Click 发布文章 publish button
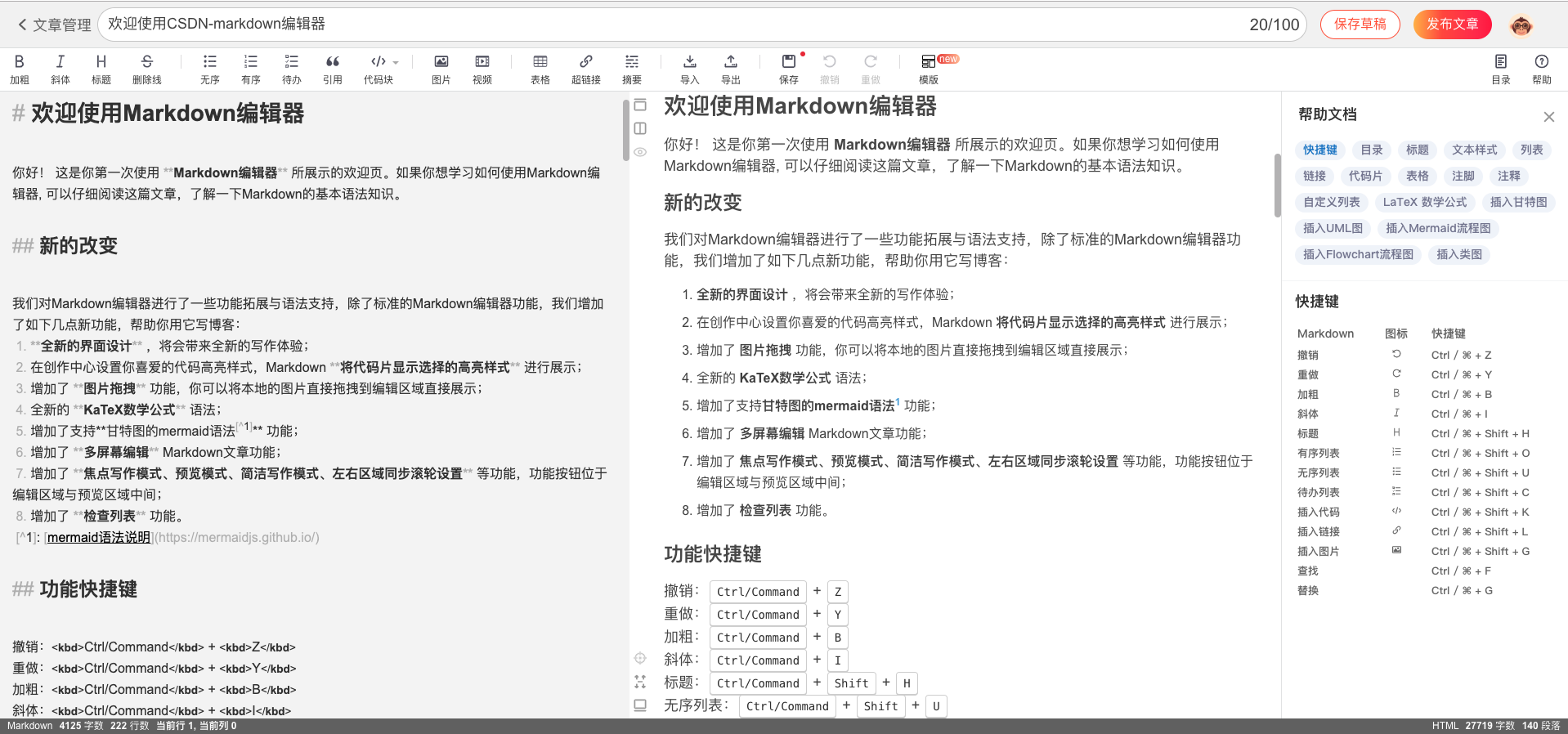 tap(1453, 25)
